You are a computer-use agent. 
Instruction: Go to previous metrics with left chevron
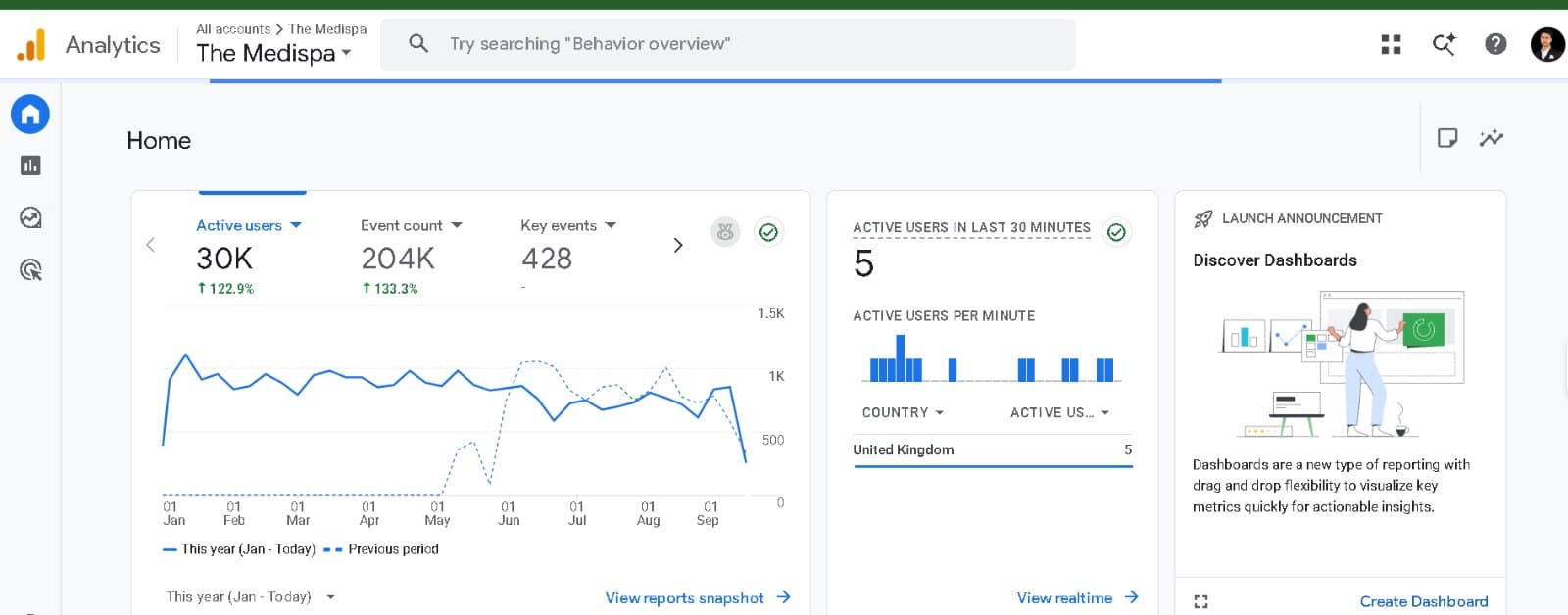151,245
